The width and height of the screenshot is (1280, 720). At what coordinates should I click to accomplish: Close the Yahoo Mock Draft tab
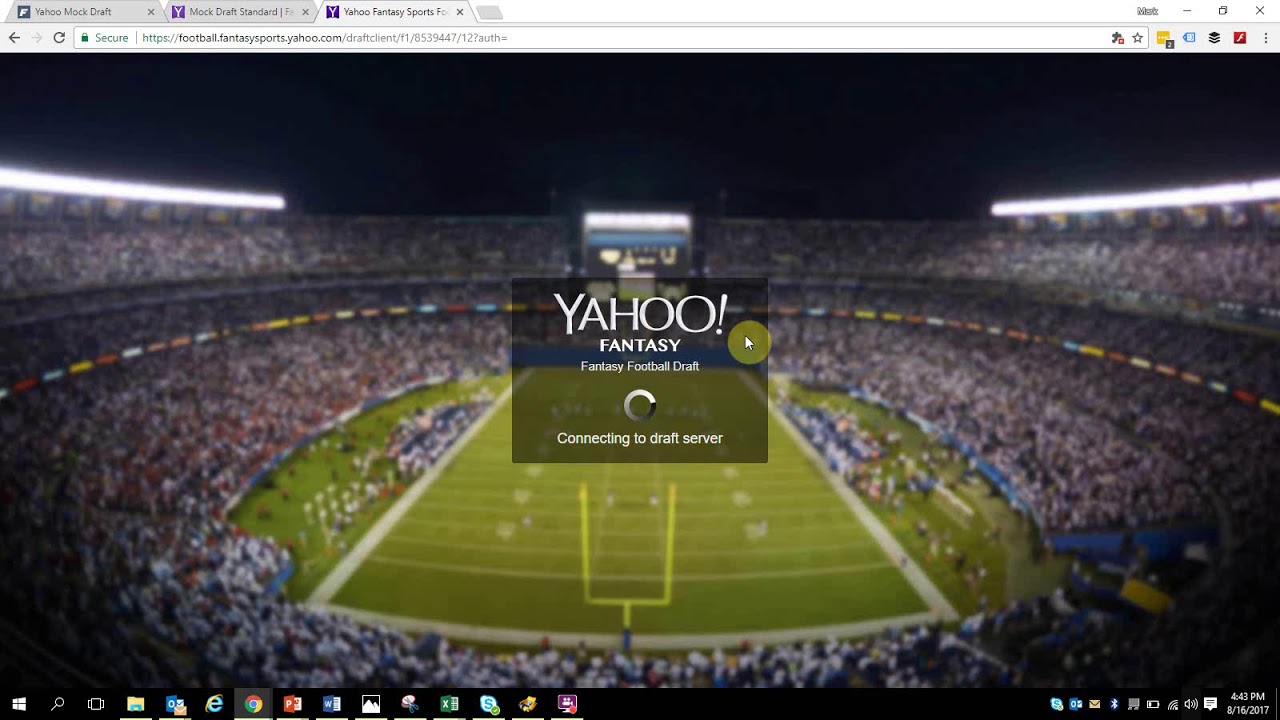[x=151, y=12]
